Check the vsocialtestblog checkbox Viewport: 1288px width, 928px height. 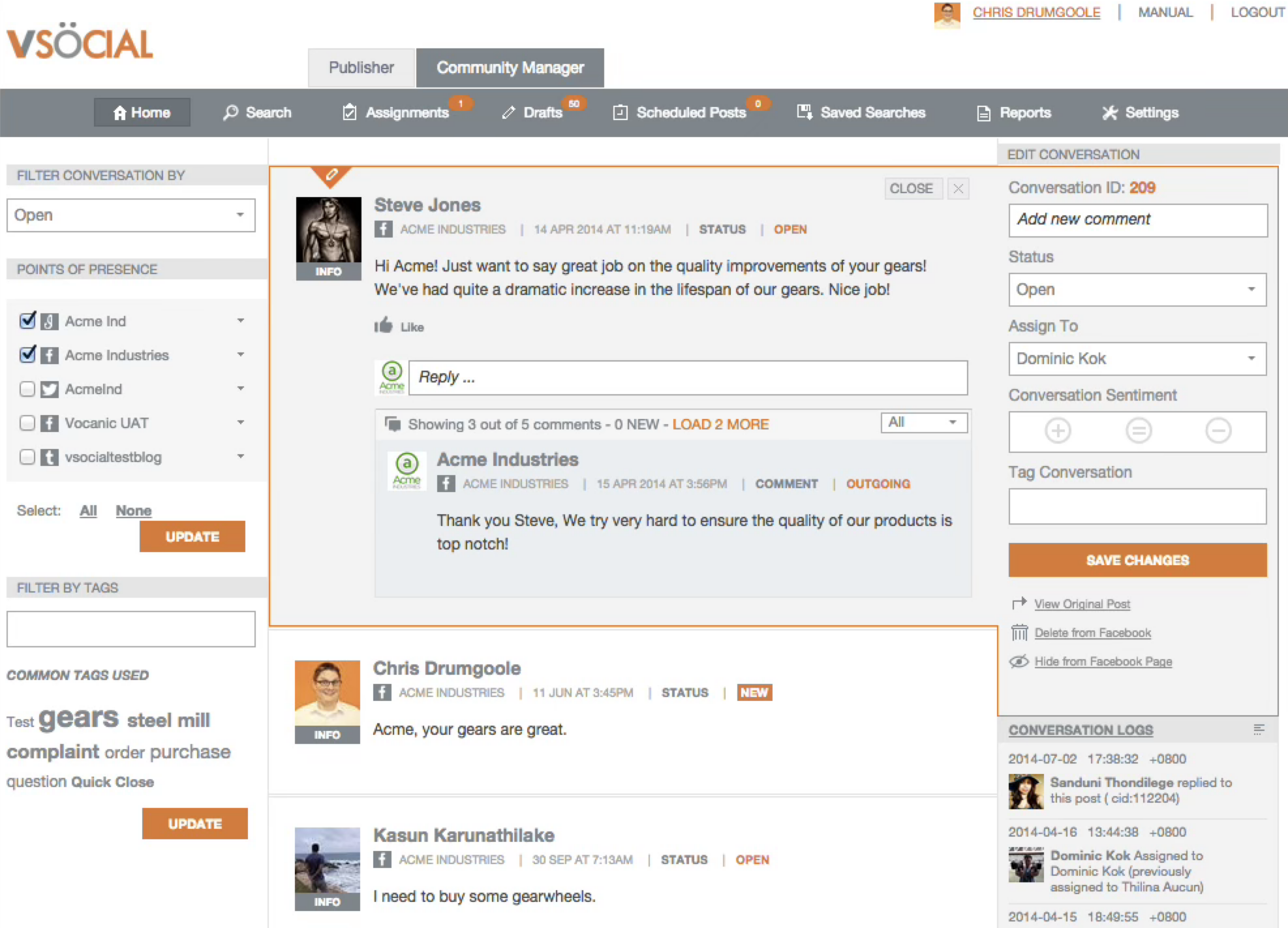[27, 457]
